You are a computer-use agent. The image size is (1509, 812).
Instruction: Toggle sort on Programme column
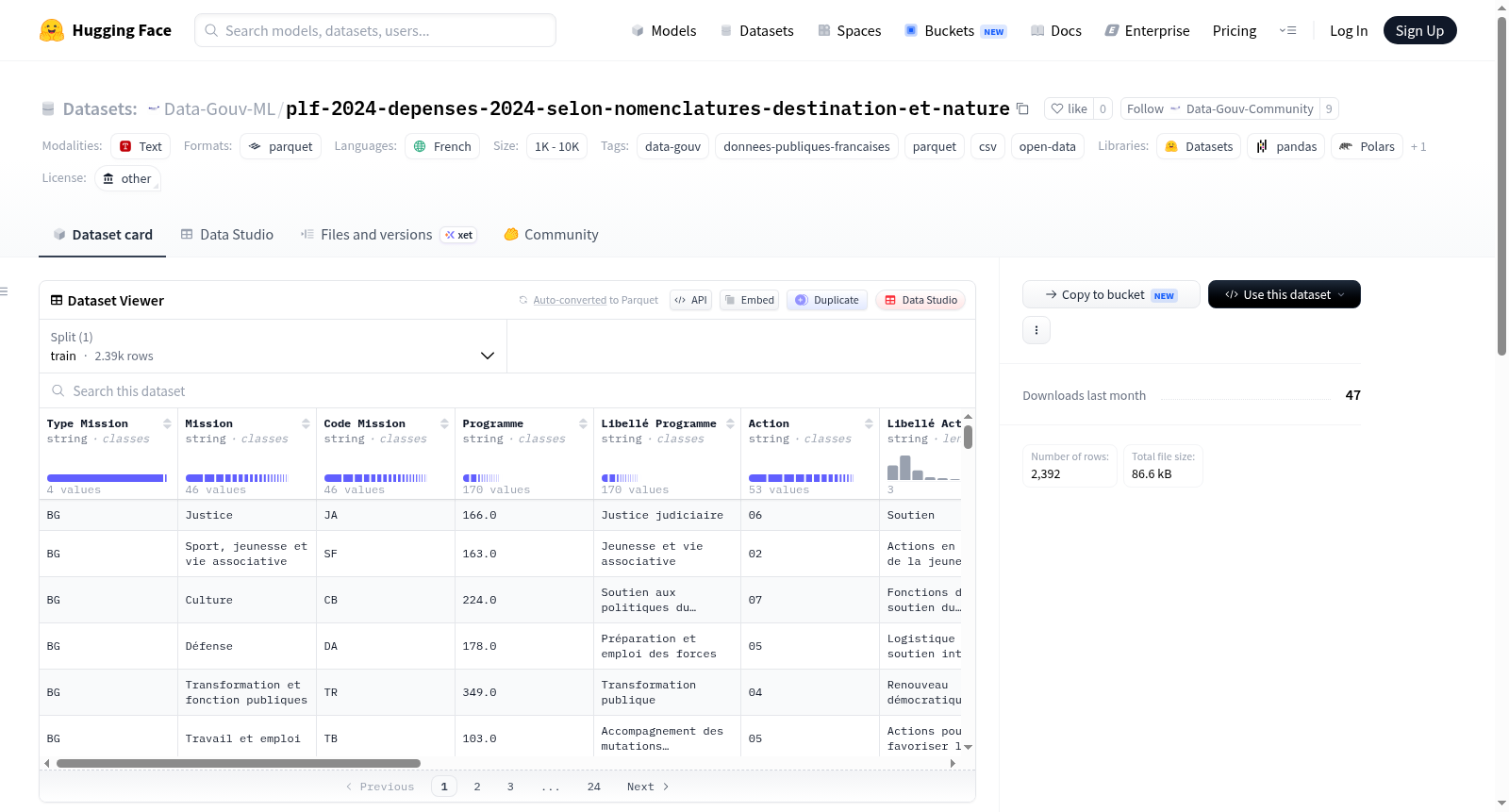coord(583,423)
